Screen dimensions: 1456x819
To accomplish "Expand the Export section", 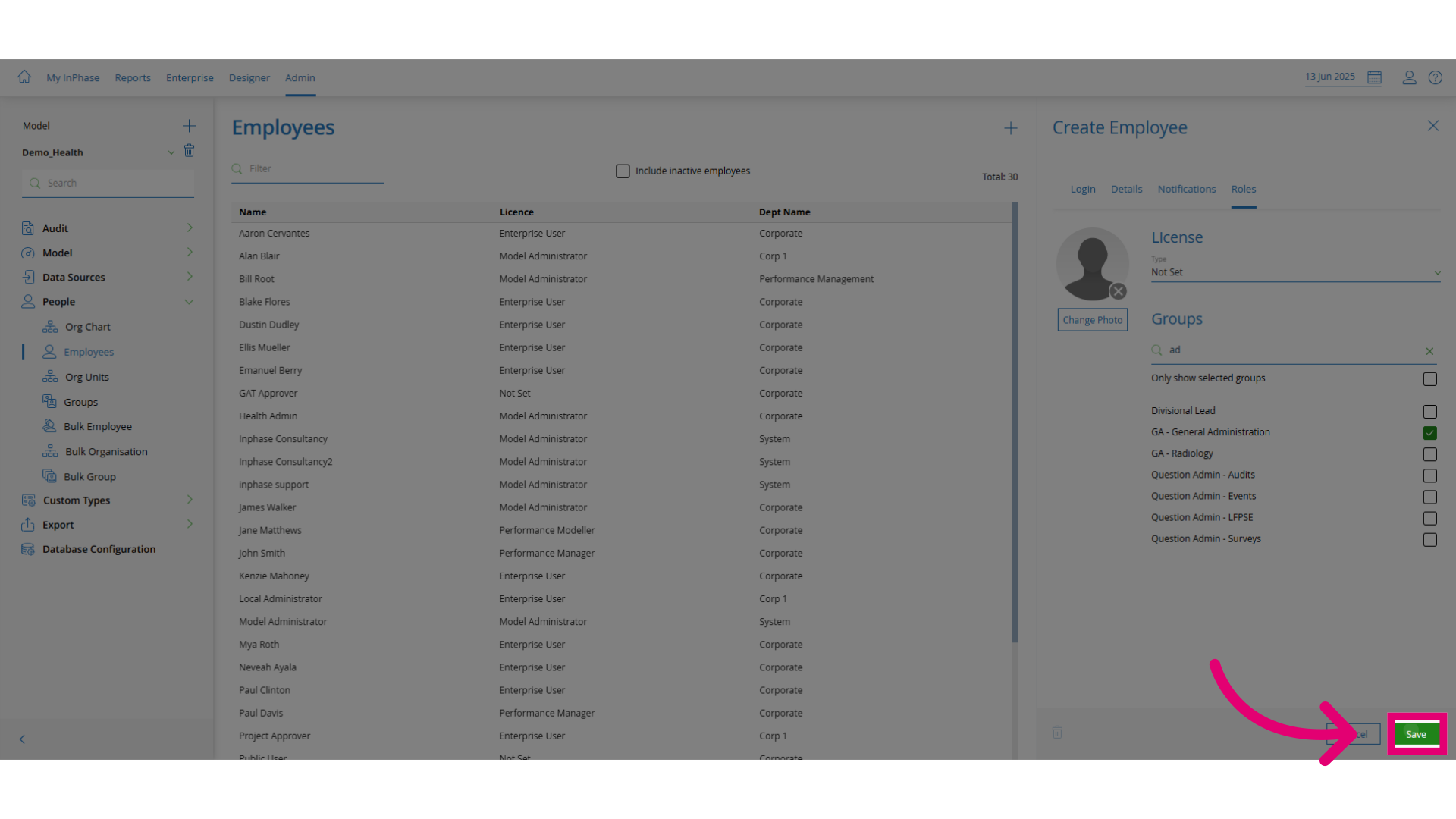I will [190, 523].
